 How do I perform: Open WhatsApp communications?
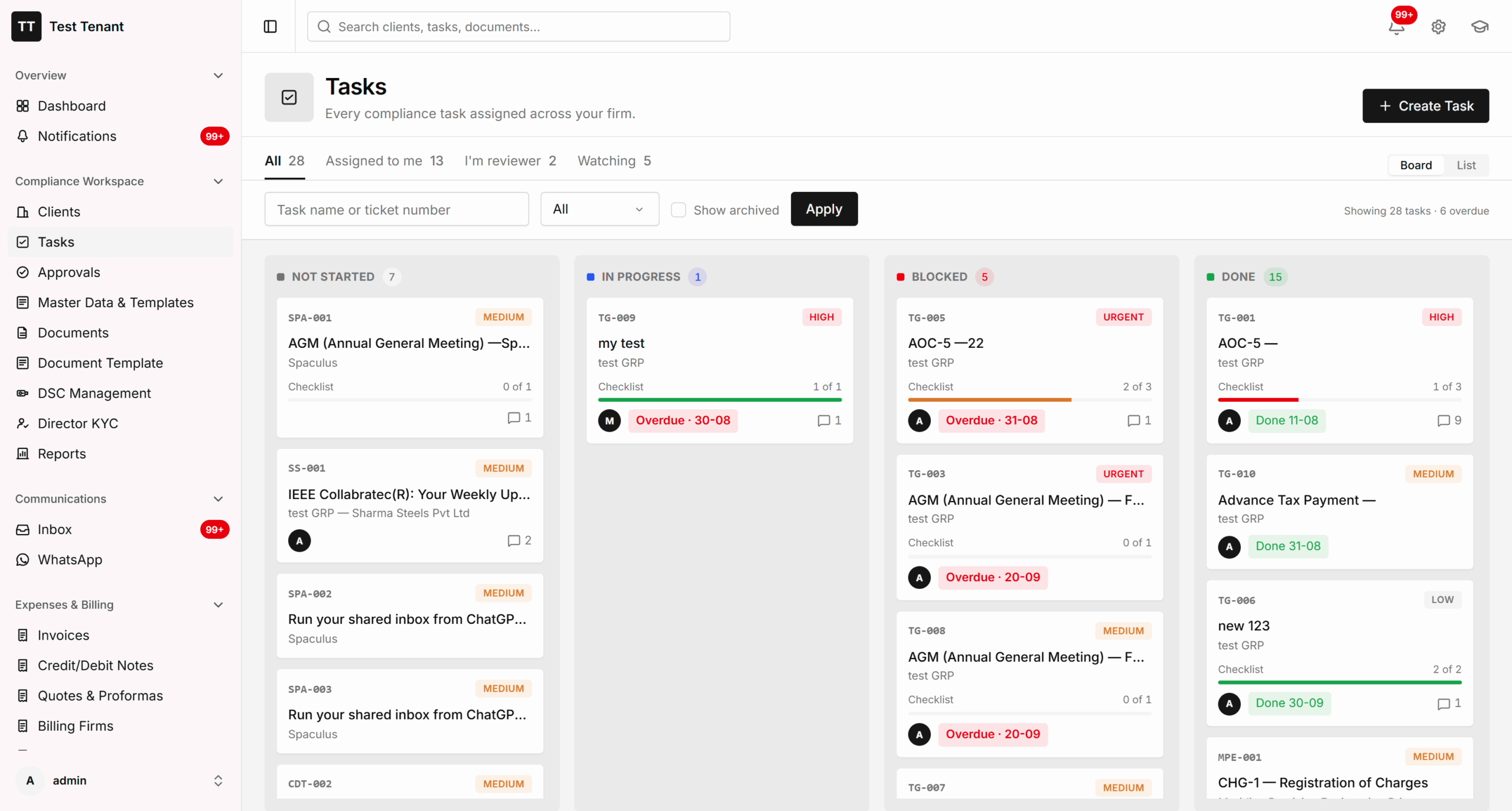(x=120, y=559)
